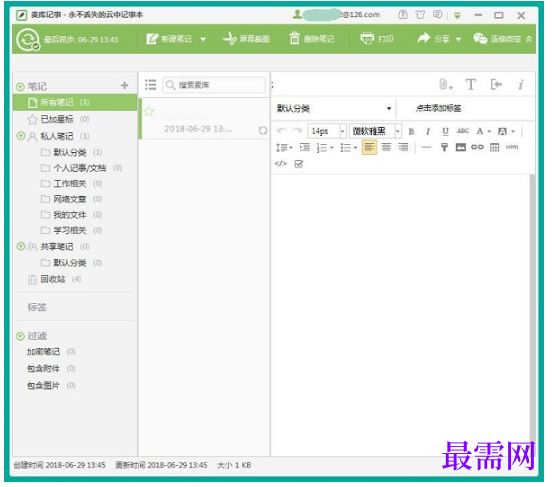Viewport: 554px width, 487px height.
Task: Collapse the 笔记 section
Action: coord(20,87)
